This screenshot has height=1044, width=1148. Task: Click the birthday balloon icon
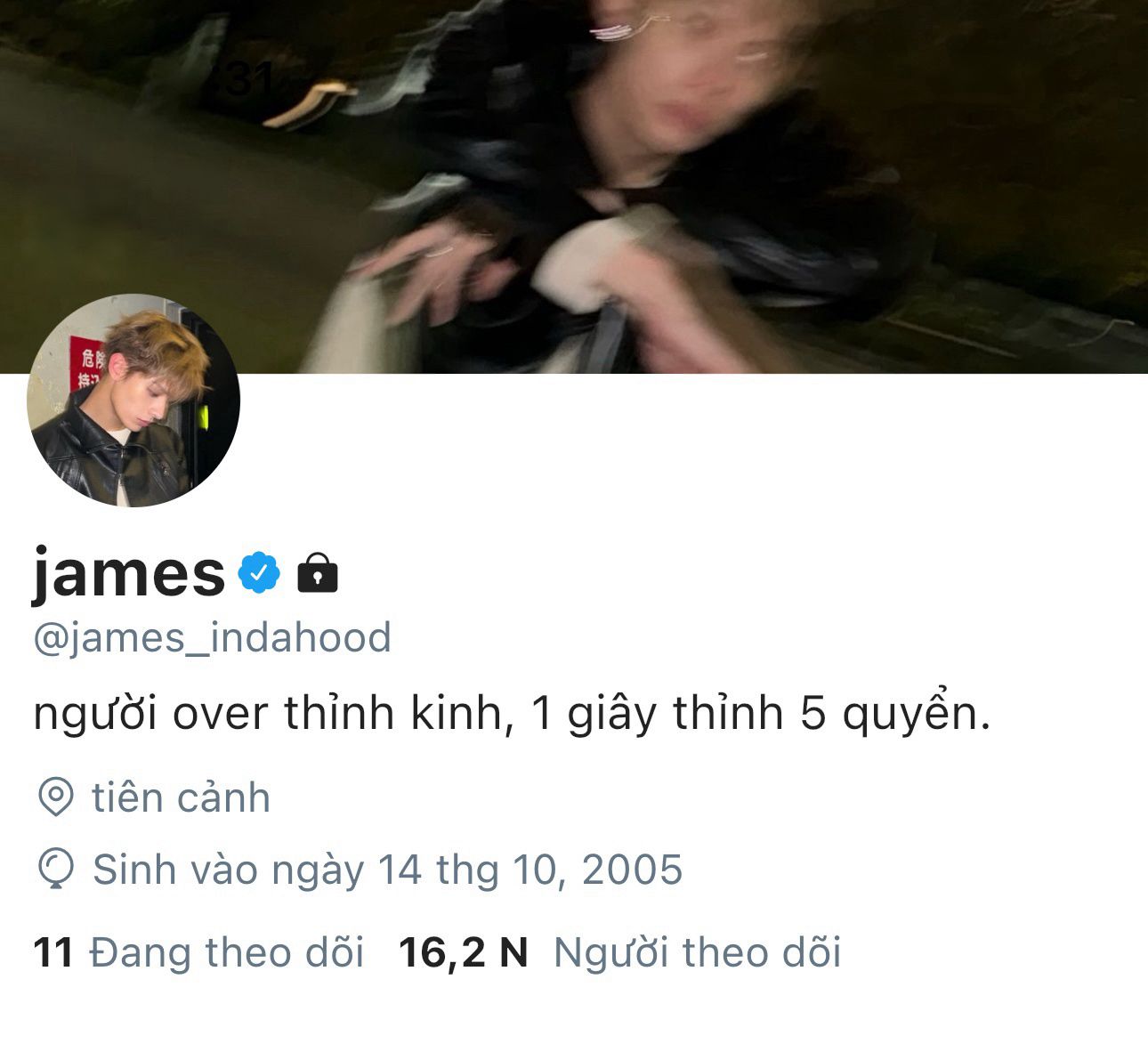click(x=56, y=869)
